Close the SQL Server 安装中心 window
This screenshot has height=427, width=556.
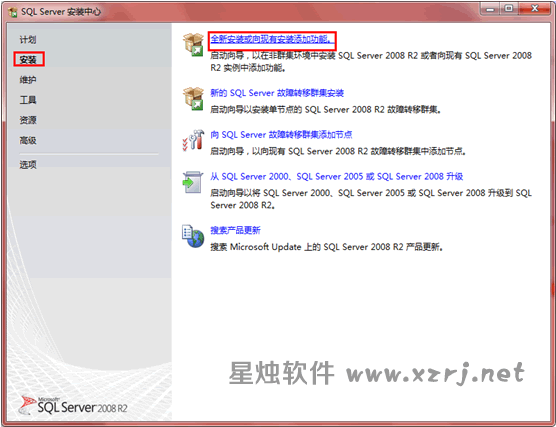(535, 9)
